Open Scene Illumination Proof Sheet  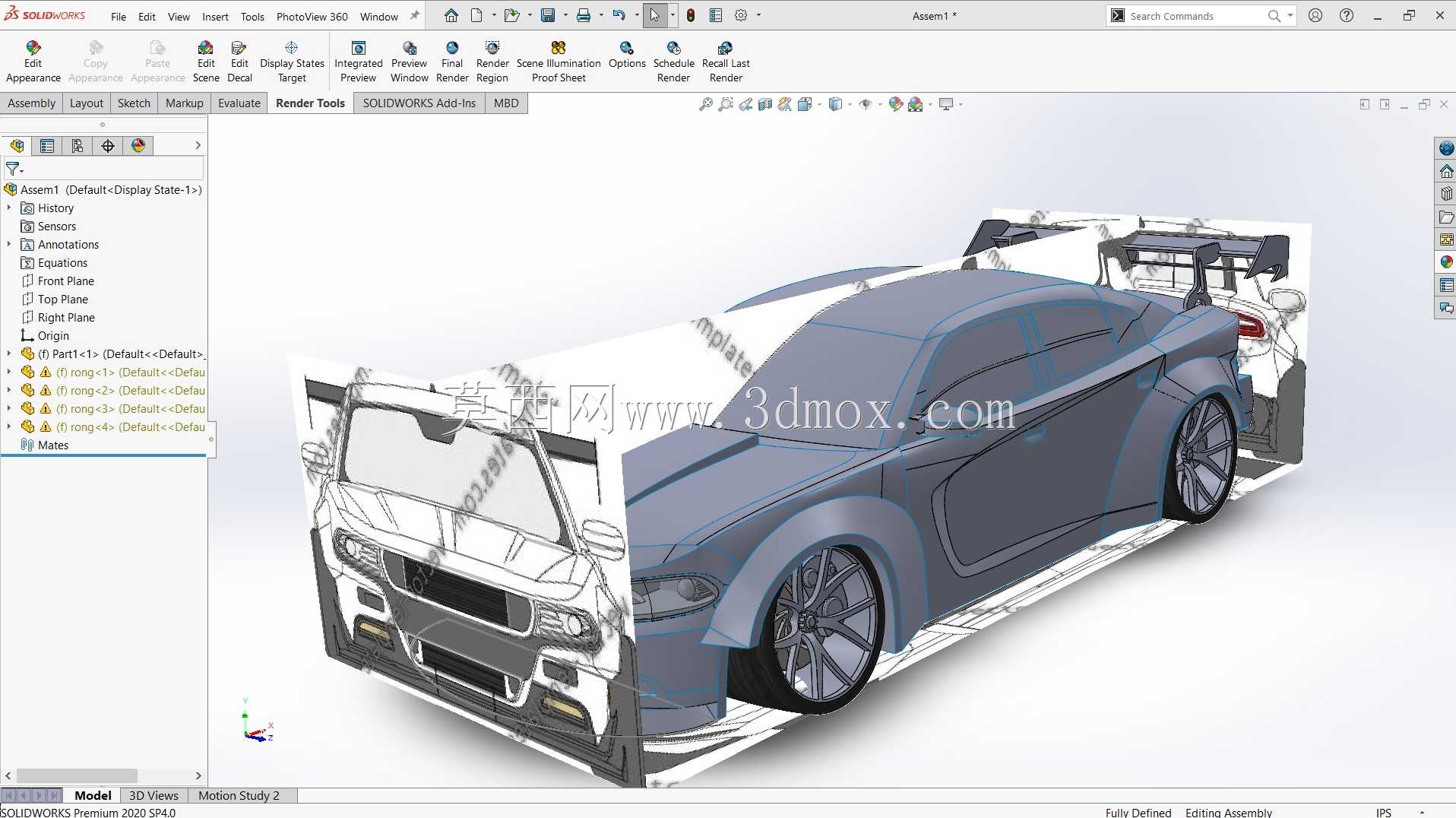(559, 62)
